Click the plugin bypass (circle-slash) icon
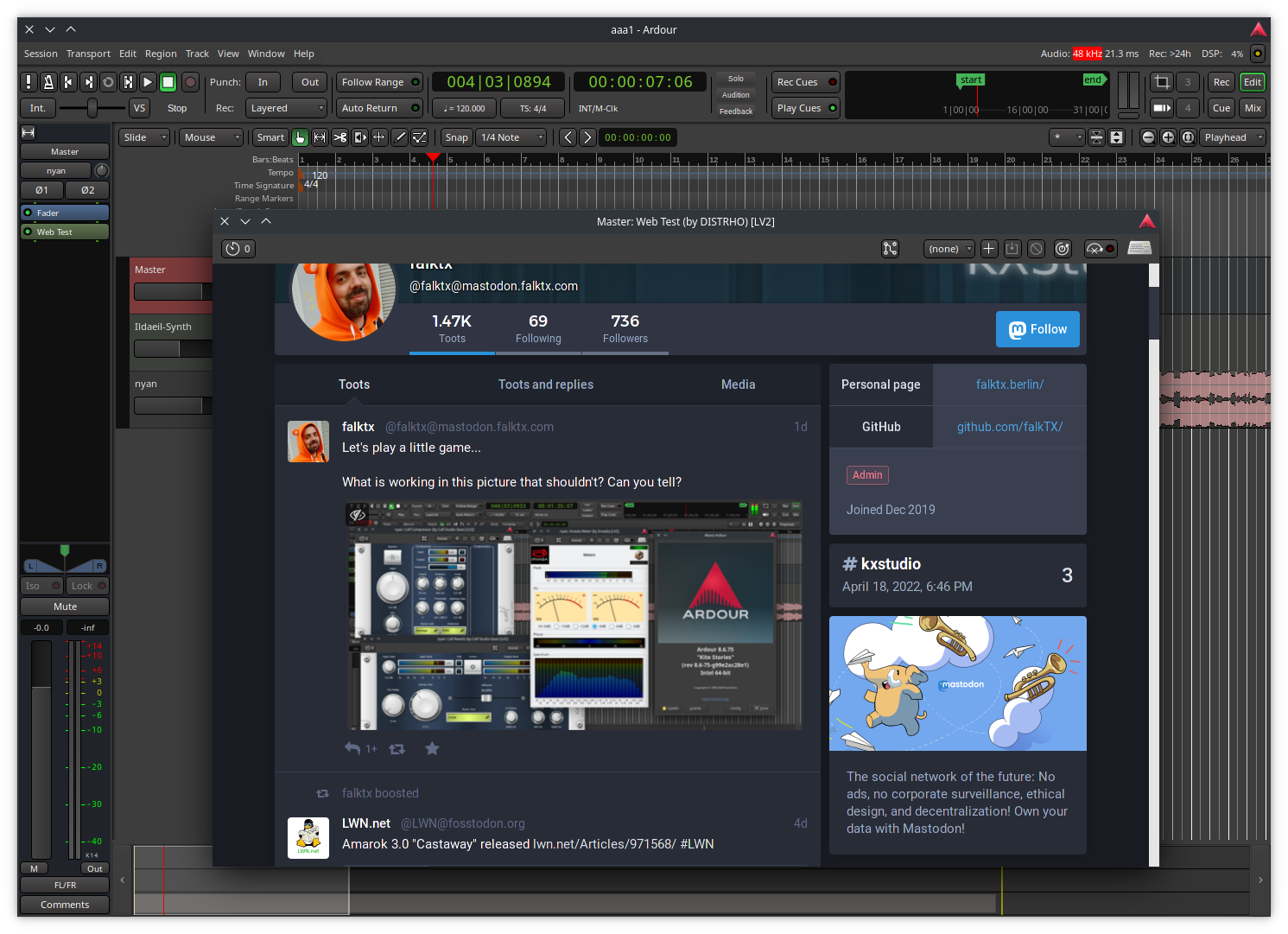 click(1037, 249)
